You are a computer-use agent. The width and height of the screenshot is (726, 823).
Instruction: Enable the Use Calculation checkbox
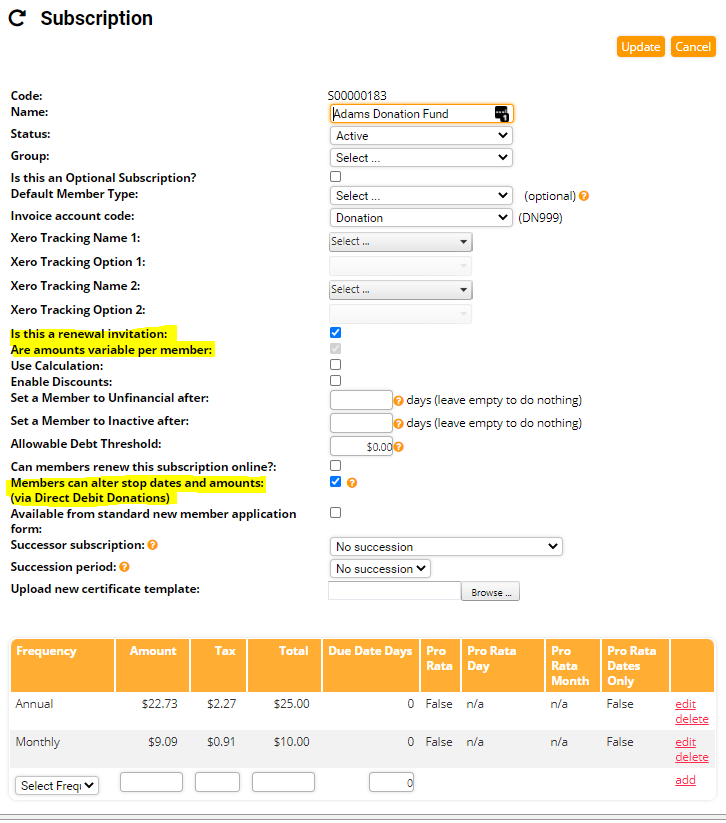(336, 365)
